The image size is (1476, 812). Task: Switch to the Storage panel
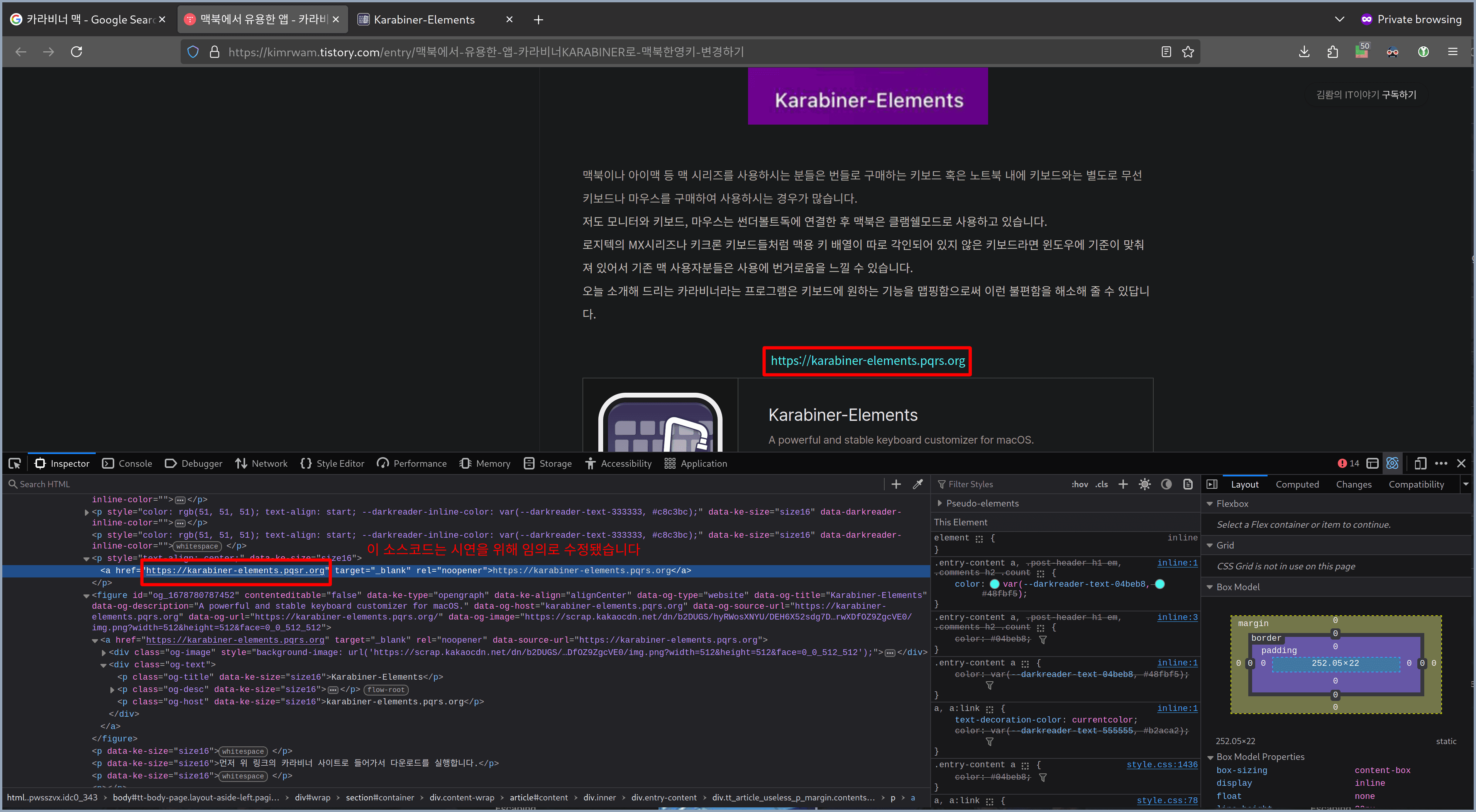pyautogui.click(x=548, y=463)
